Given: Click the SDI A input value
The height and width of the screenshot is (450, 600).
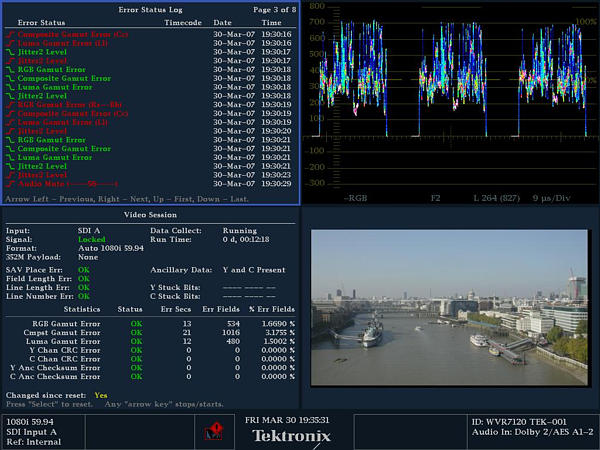Looking at the screenshot, I should (x=90, y=231).
